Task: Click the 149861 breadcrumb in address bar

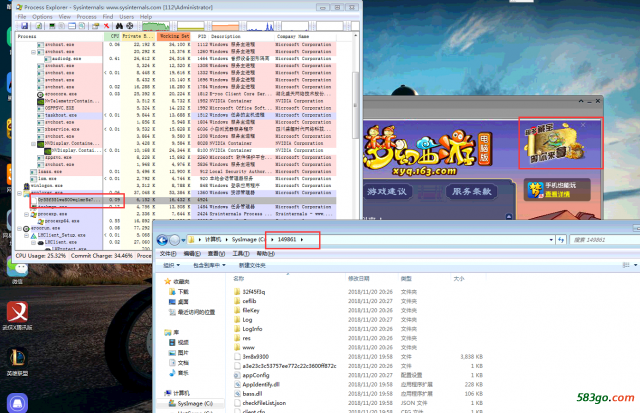Action: click(x=287, y=240)
